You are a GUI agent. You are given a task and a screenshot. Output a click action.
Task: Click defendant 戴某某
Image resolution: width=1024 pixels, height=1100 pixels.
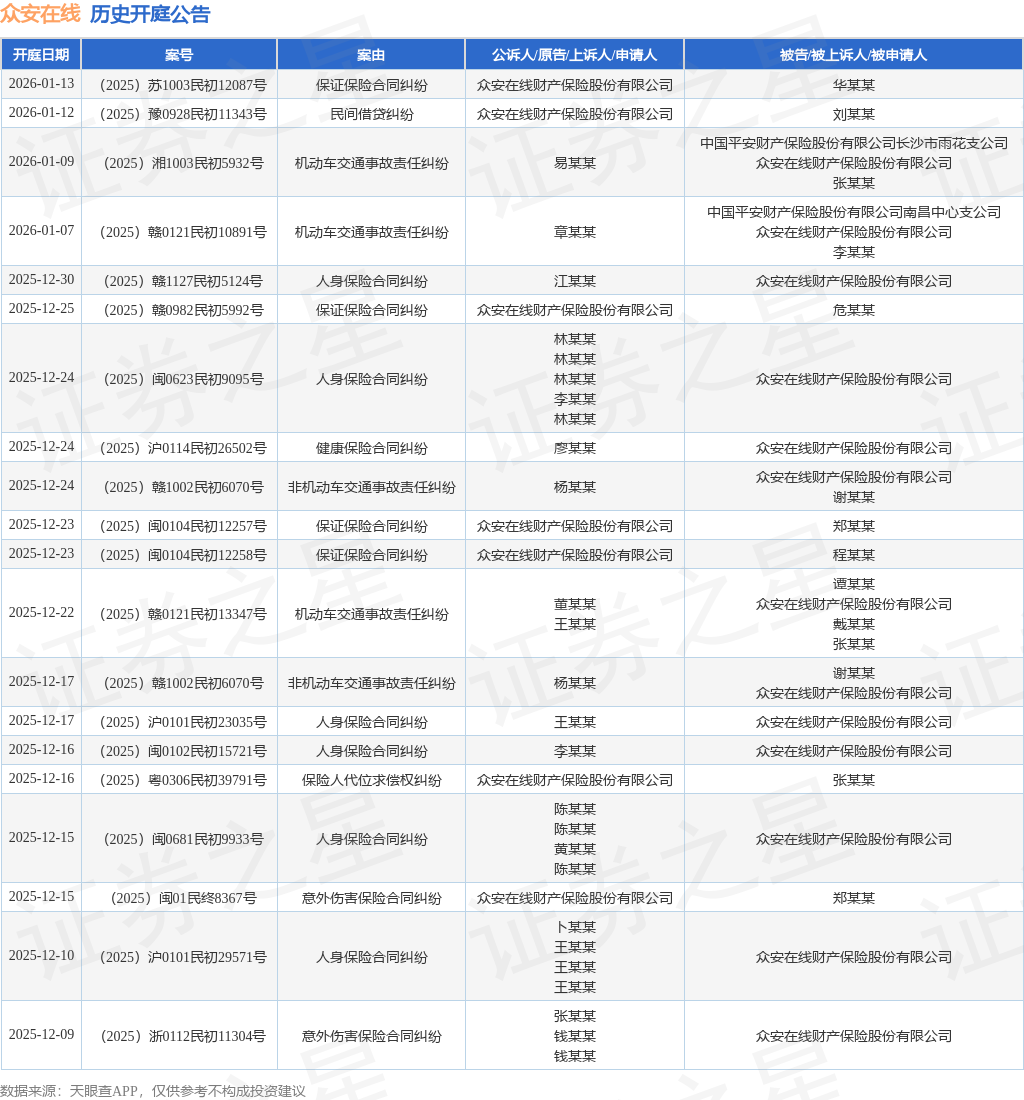point(854,624)
